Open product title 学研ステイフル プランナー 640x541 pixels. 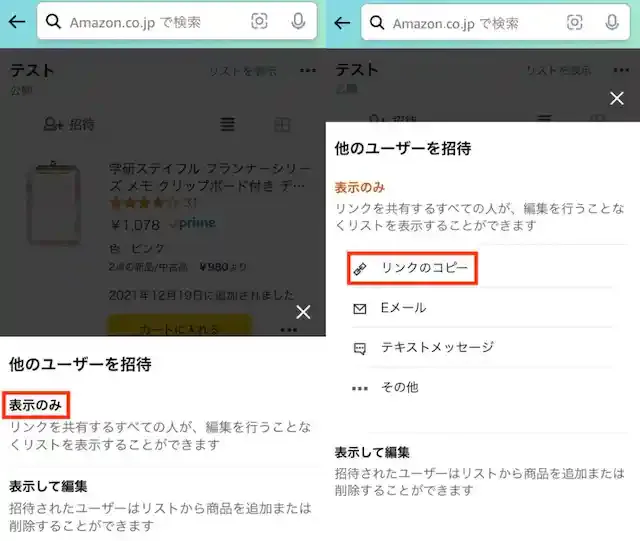coord(210,177)
